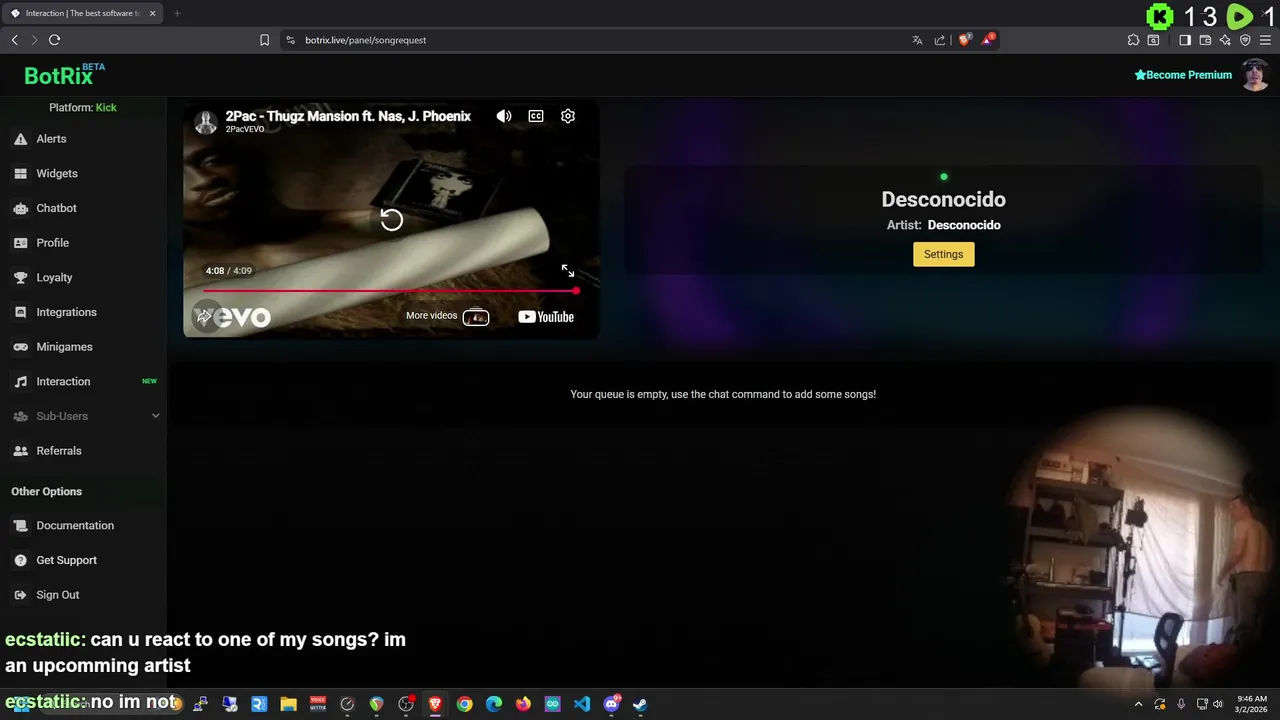Expand the Sub-Users menu

click(83, 416)
